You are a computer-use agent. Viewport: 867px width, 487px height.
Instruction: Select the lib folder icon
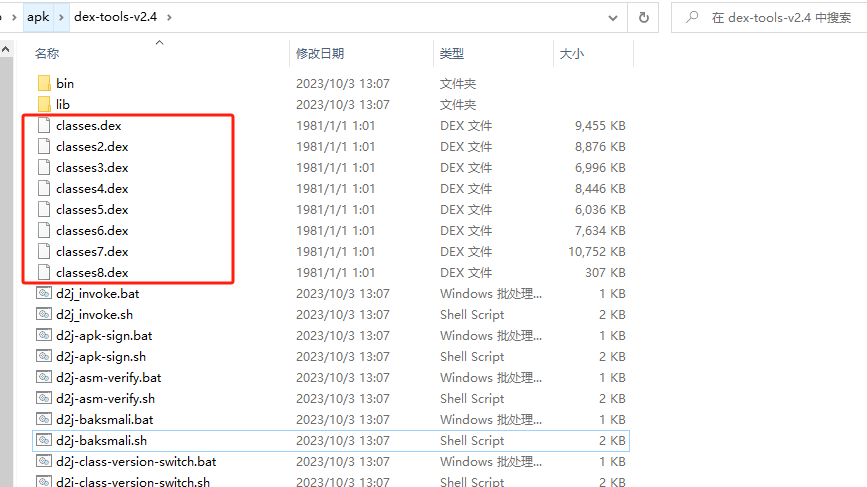point(44,104)
